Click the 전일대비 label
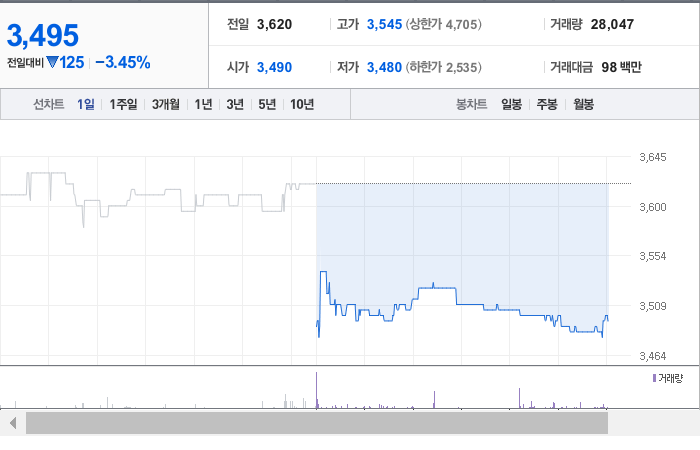Viewport: 700px width, 450px height. click(25, 63)
